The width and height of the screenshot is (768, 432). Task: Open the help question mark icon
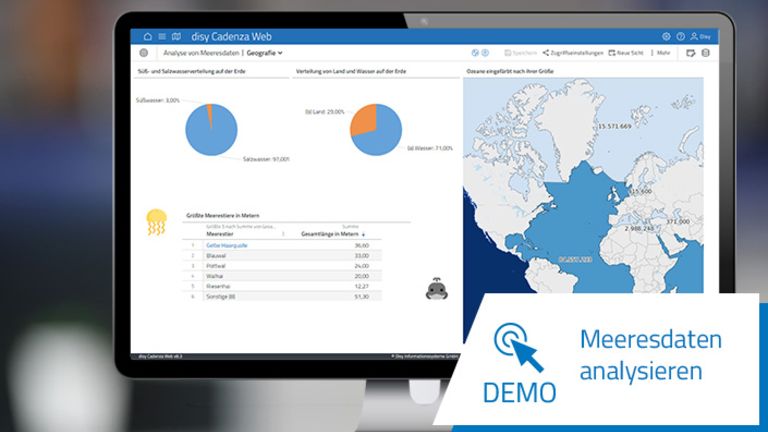pos(680,36)
